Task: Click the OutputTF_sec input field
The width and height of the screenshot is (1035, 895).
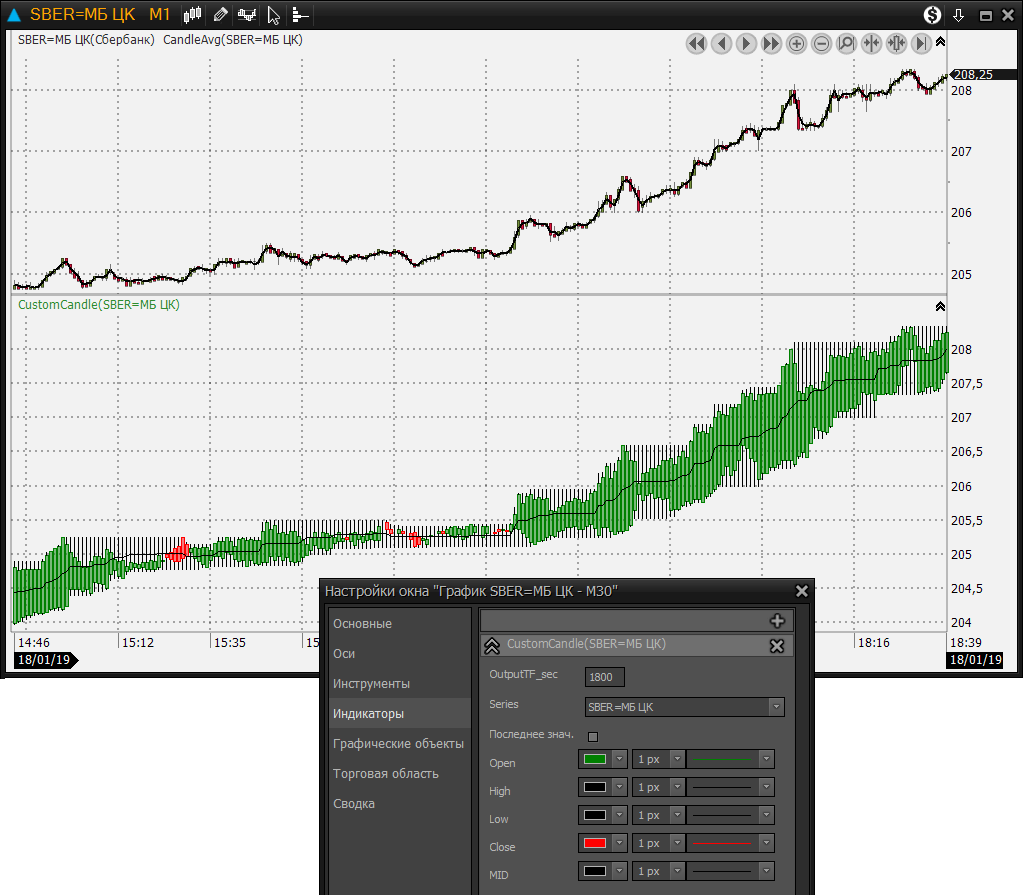Action: point(605,677)
